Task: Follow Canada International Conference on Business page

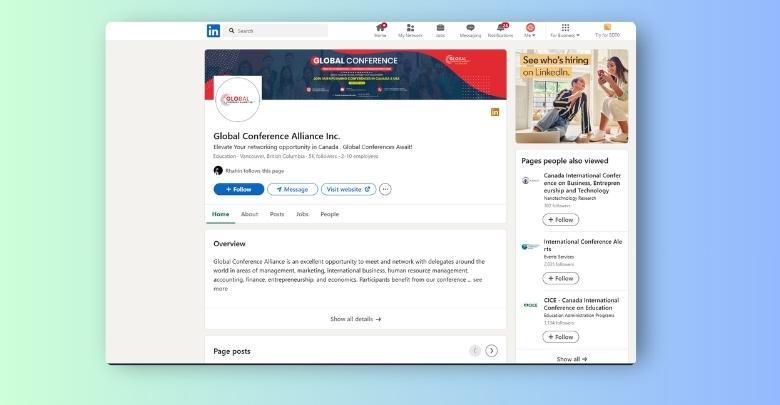Action: click(560, 220)
